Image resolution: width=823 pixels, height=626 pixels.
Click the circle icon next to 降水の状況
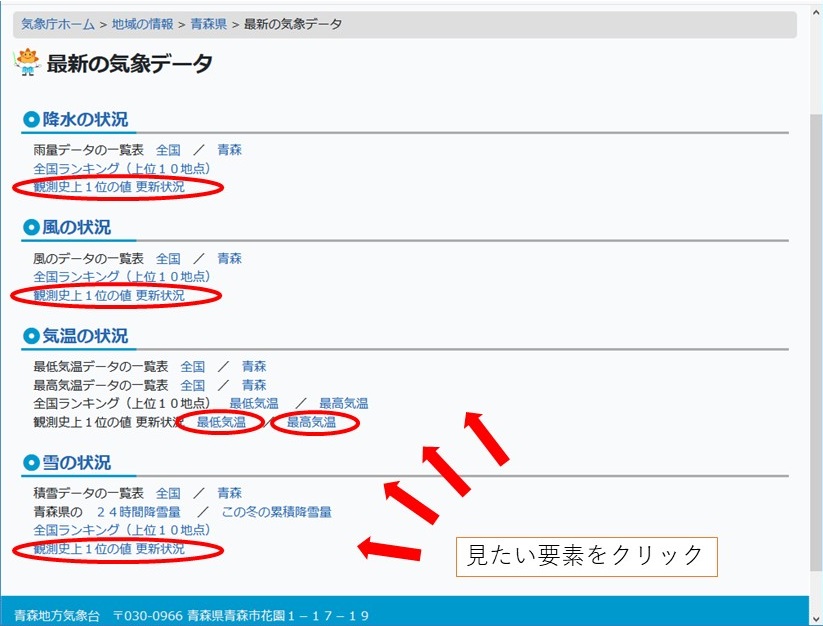(x=31, y=120)
